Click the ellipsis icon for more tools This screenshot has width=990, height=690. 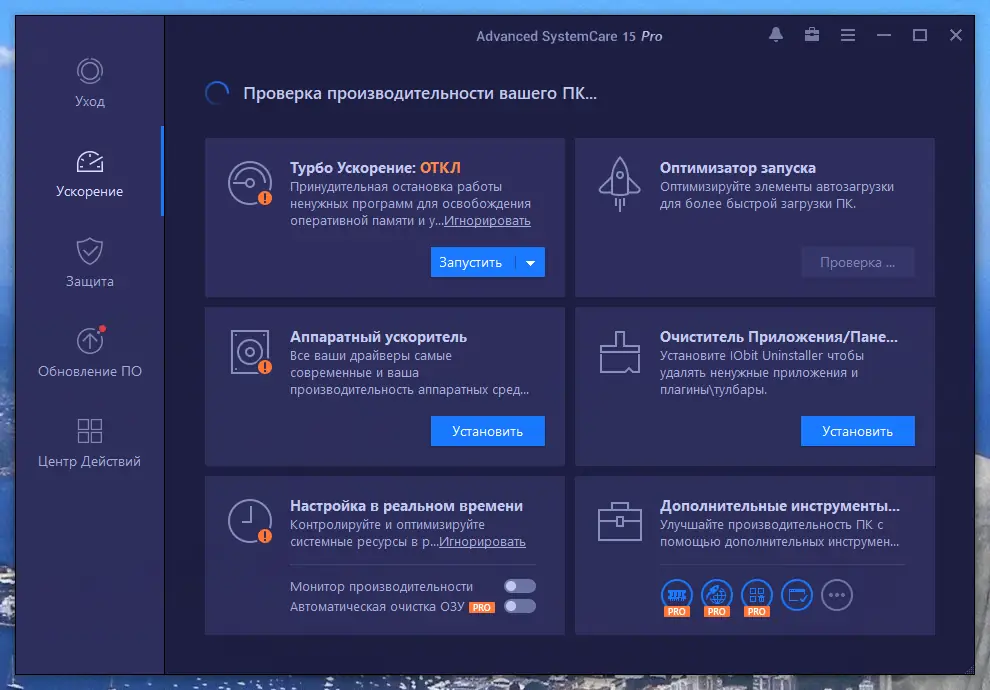(x=837, y=594)
